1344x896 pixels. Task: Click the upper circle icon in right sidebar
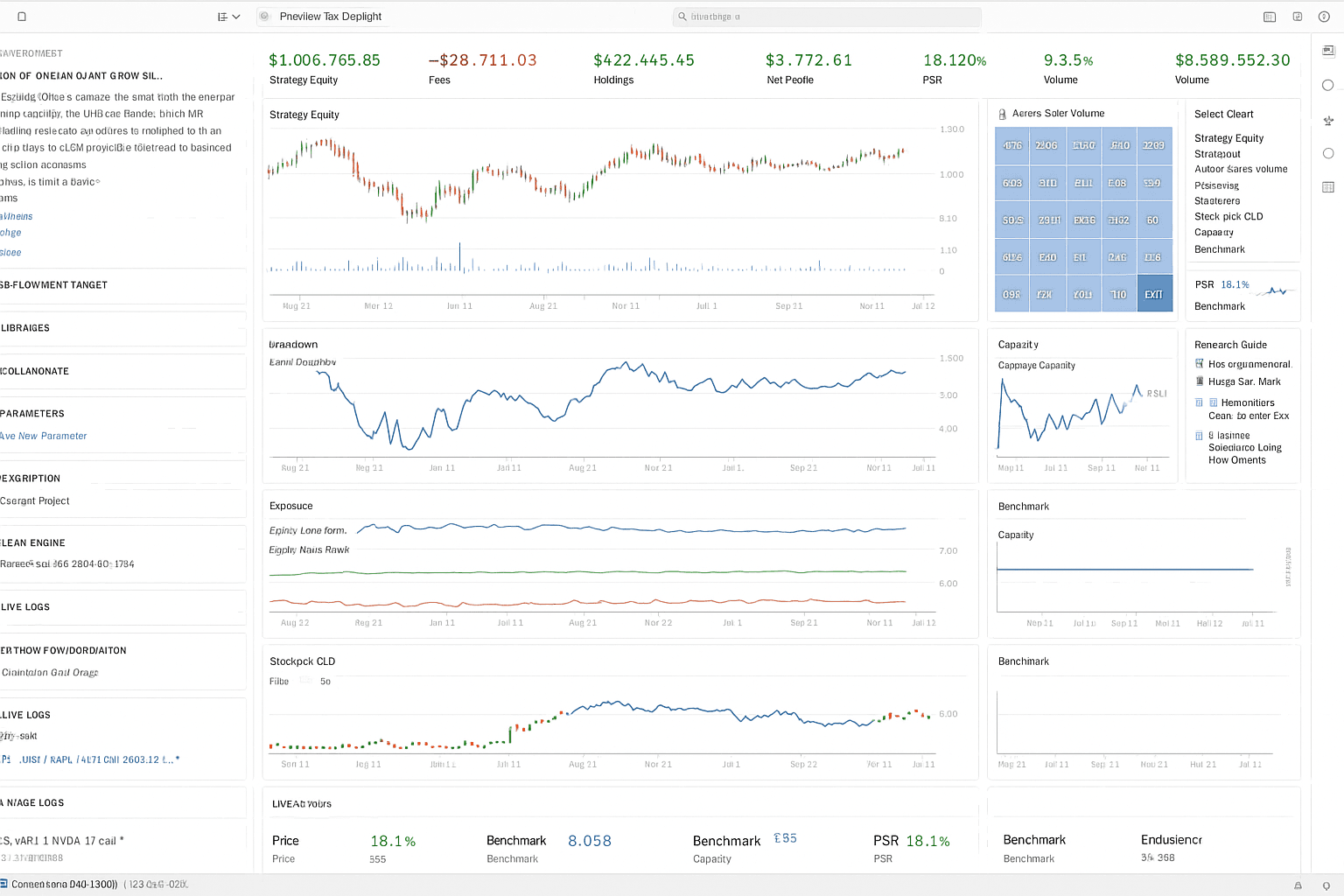tap(1328, 85)
